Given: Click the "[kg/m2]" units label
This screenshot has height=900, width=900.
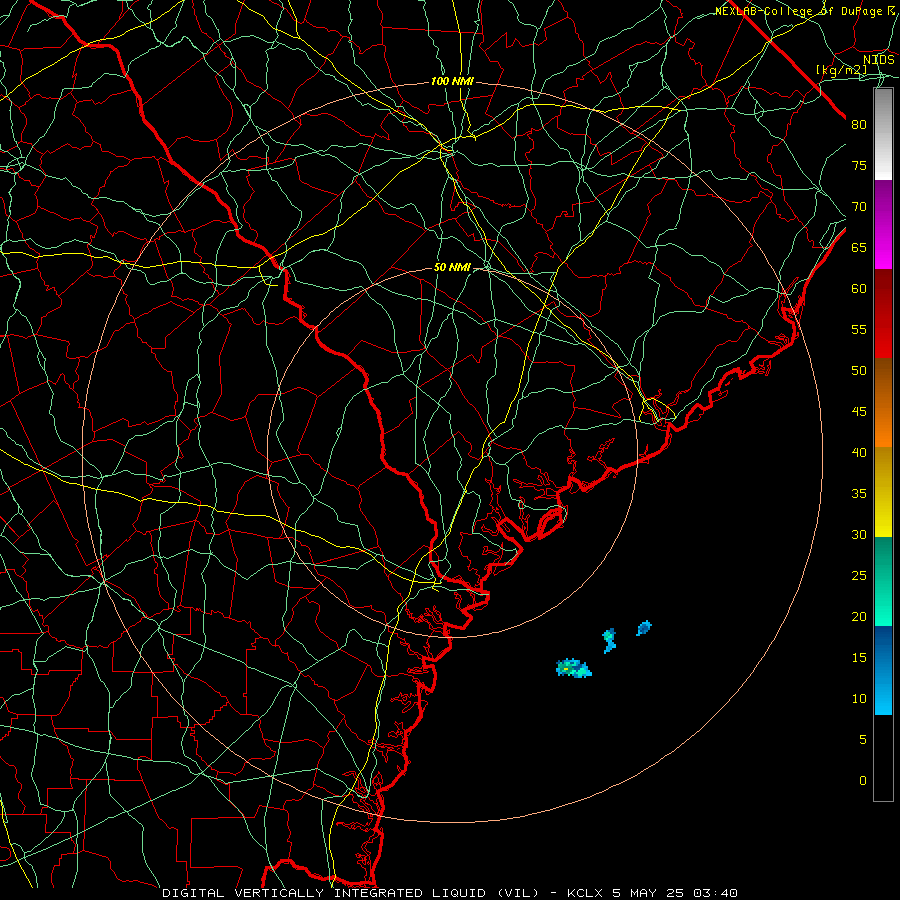Looking at the screenshot, I should tap(842, 70).
